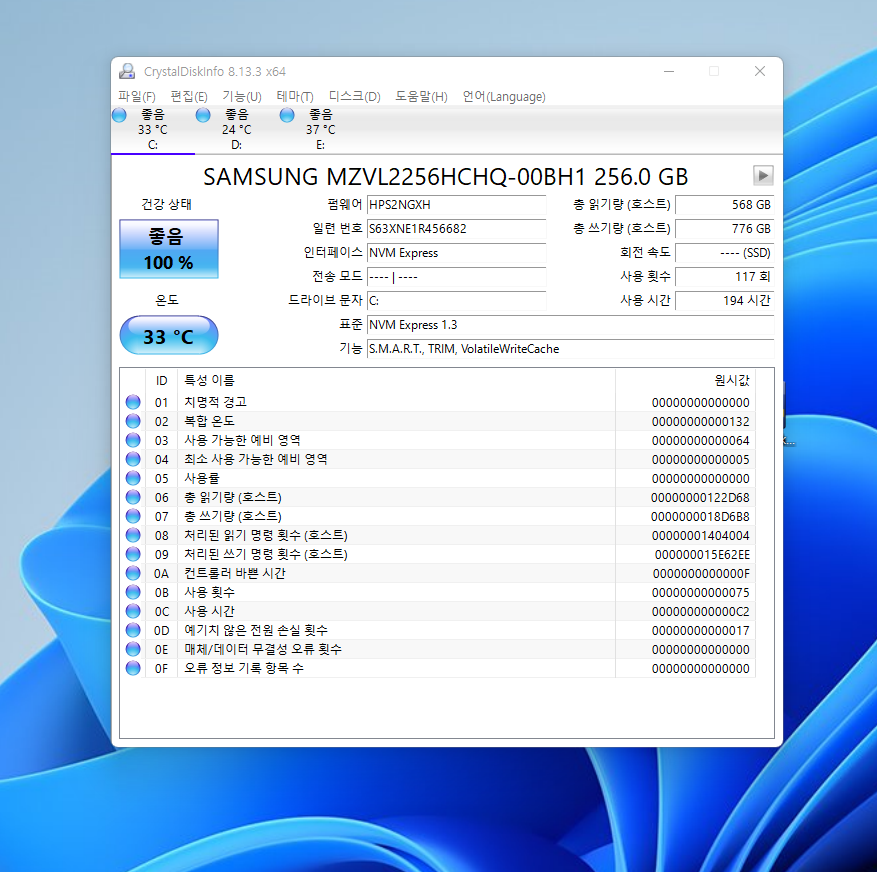Viewport: 877px width, 872px height.
Task: Open the 언어(Language) menu
Action: pos(504,96)
